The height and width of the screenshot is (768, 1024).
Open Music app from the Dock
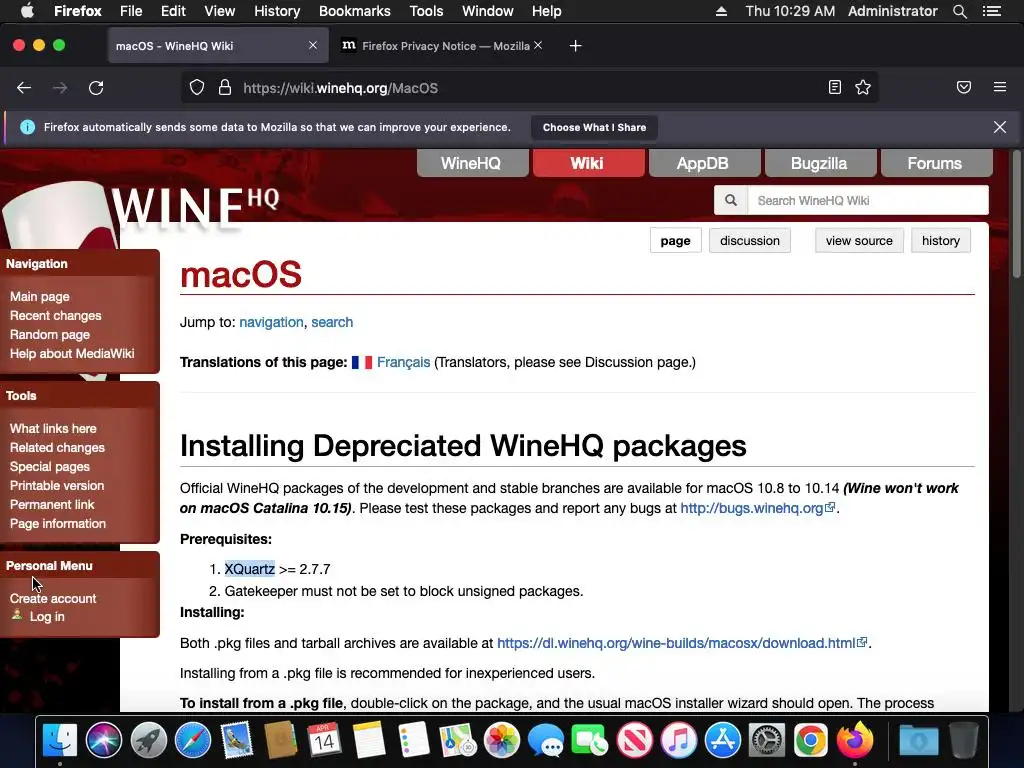(x=679, y=741)
